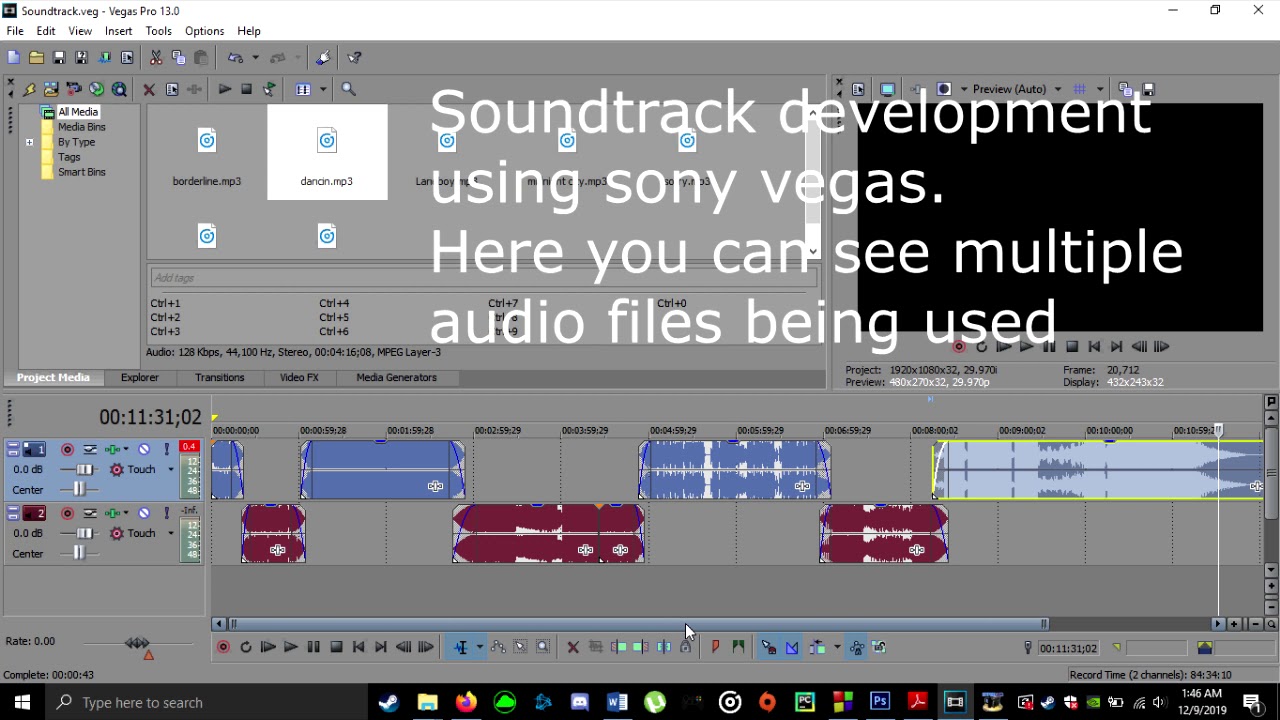Click the Copy icon in main toolbar

(178, 58)
